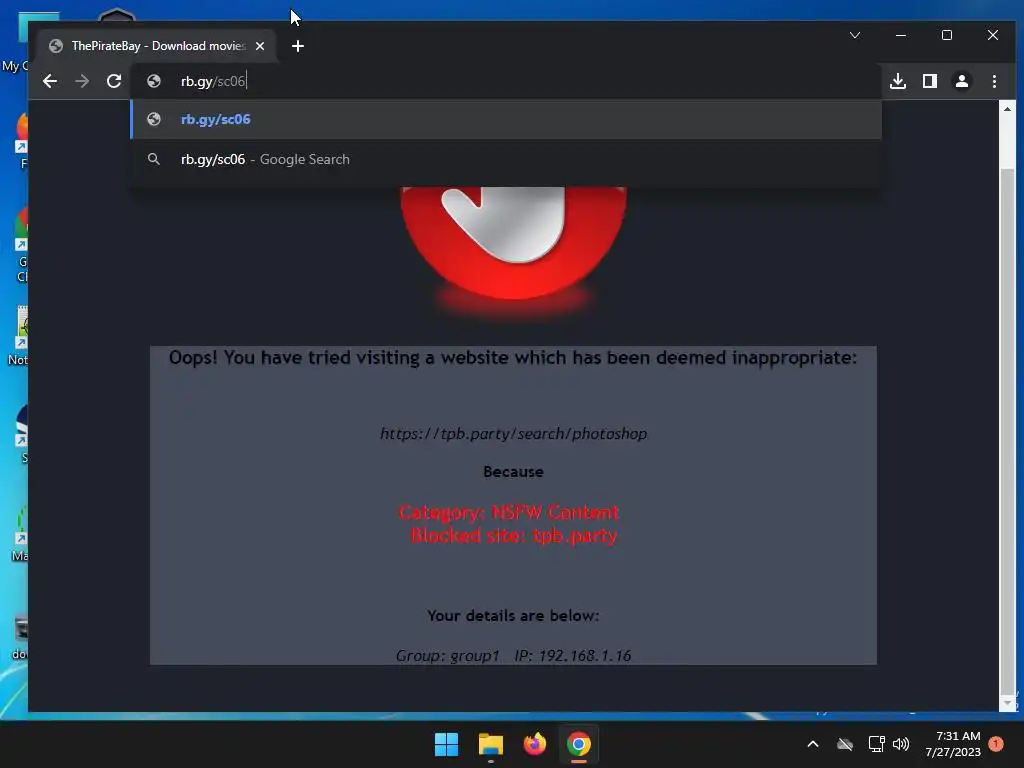The image size is (1024, 768).
Task: Open Firefox from the taskbar
Action: pos(534,744)
